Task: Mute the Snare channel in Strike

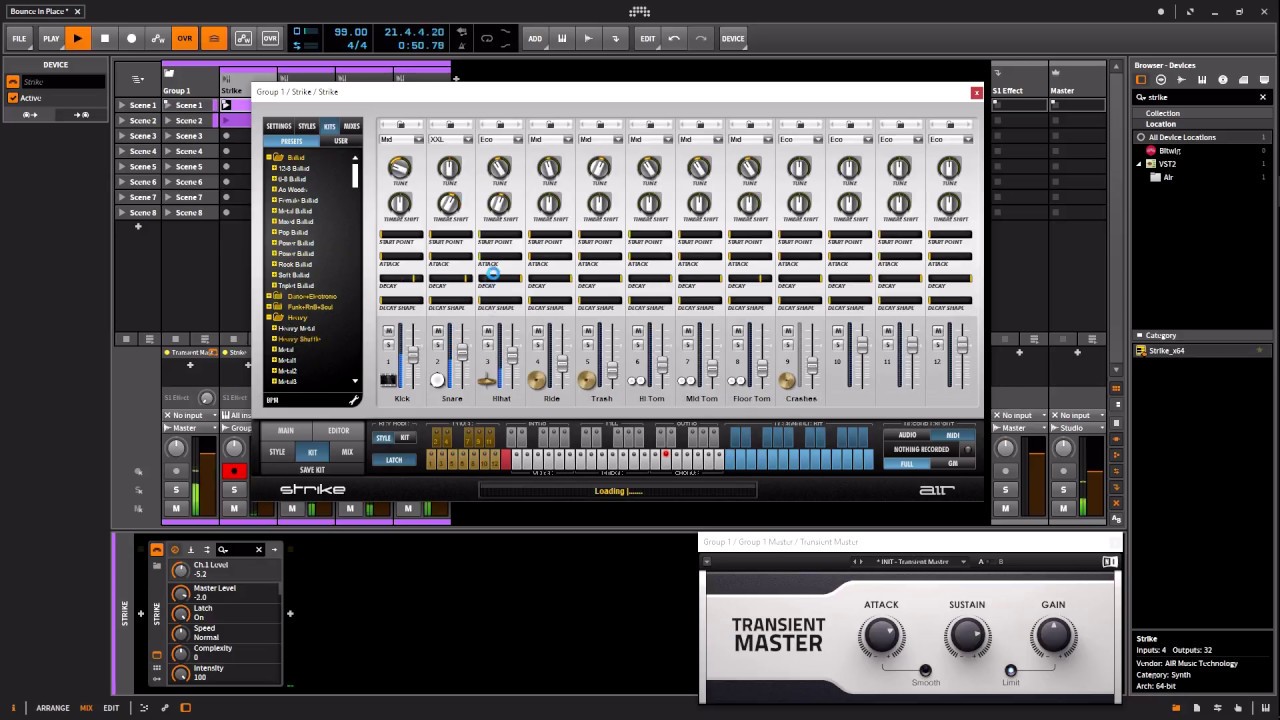Action: (x=438, y=331)
